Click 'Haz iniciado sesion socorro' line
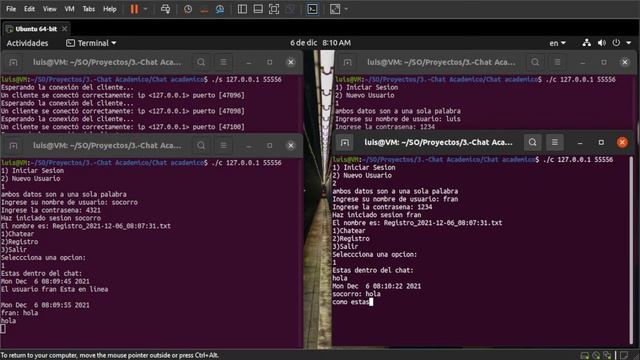Screen dimensions: 640x360 (51, 218)
